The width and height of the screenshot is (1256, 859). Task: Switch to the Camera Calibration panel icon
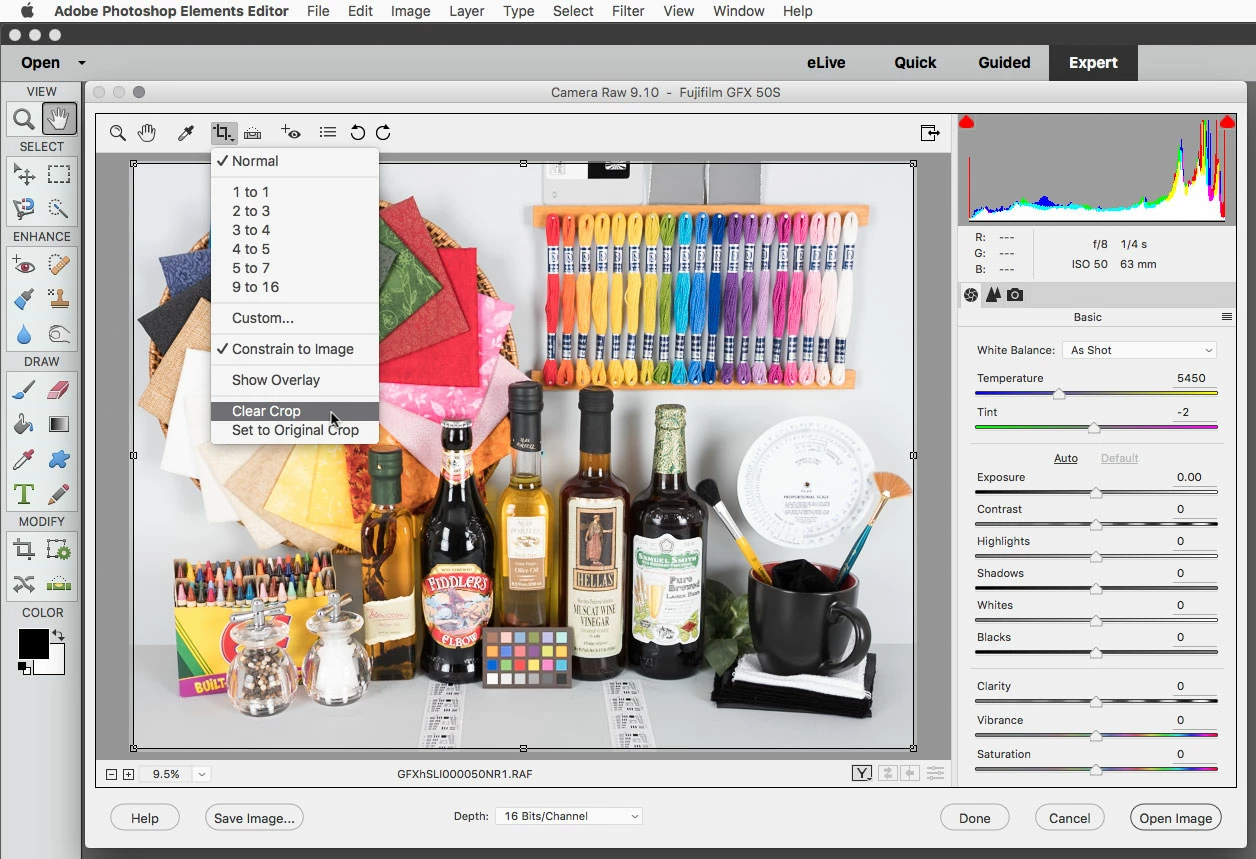(x=1015, y=294)
